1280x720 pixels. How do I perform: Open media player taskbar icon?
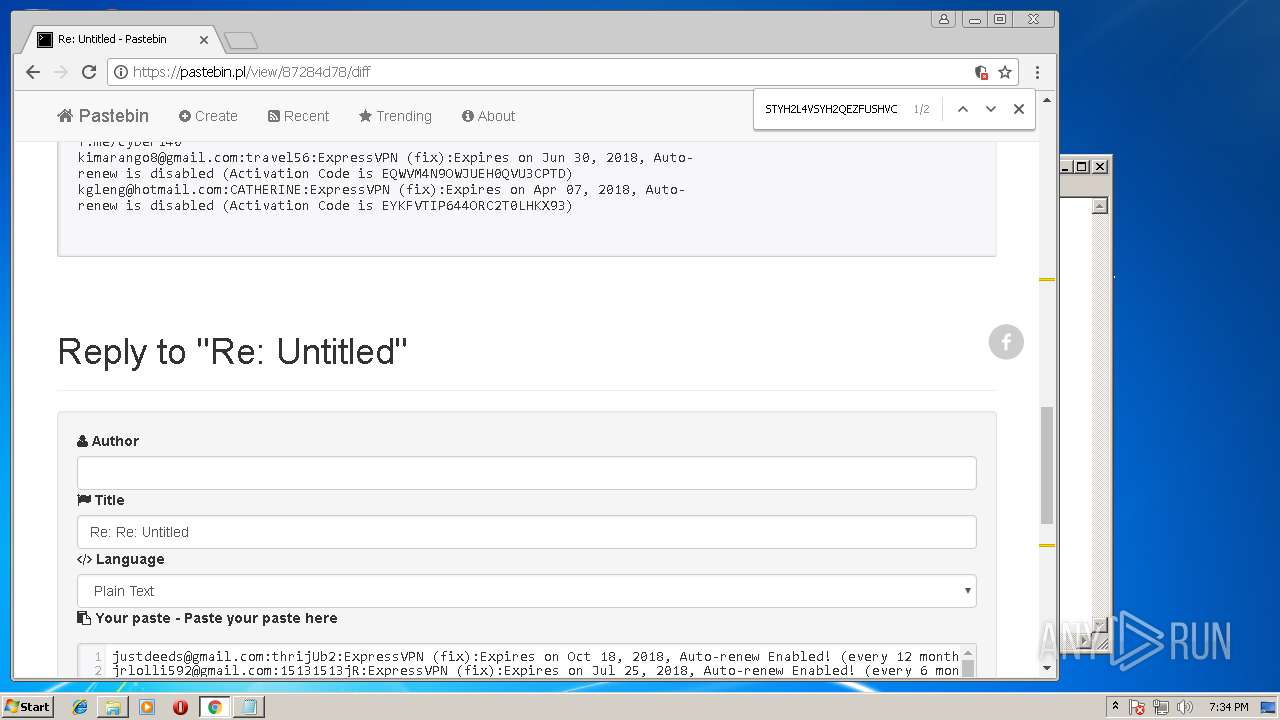pyautogui.click(x=147, y=707)
